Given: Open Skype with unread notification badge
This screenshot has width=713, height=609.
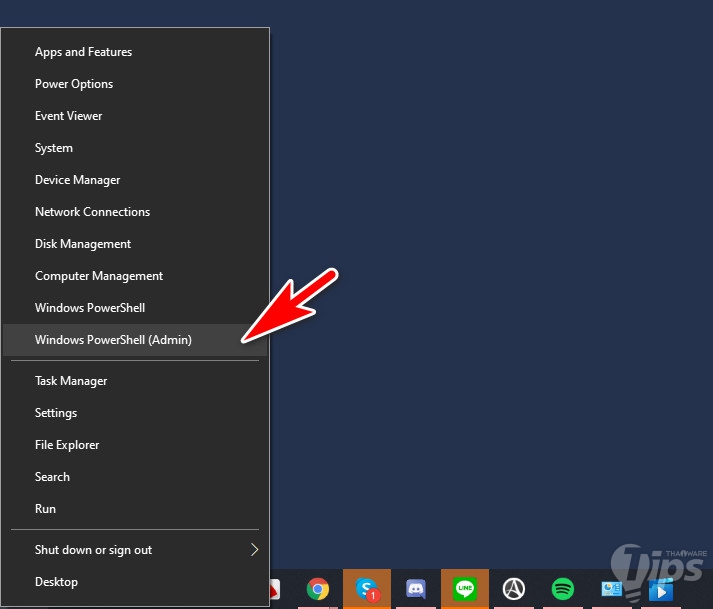Looking at the screenshot, I should [367, 589].
